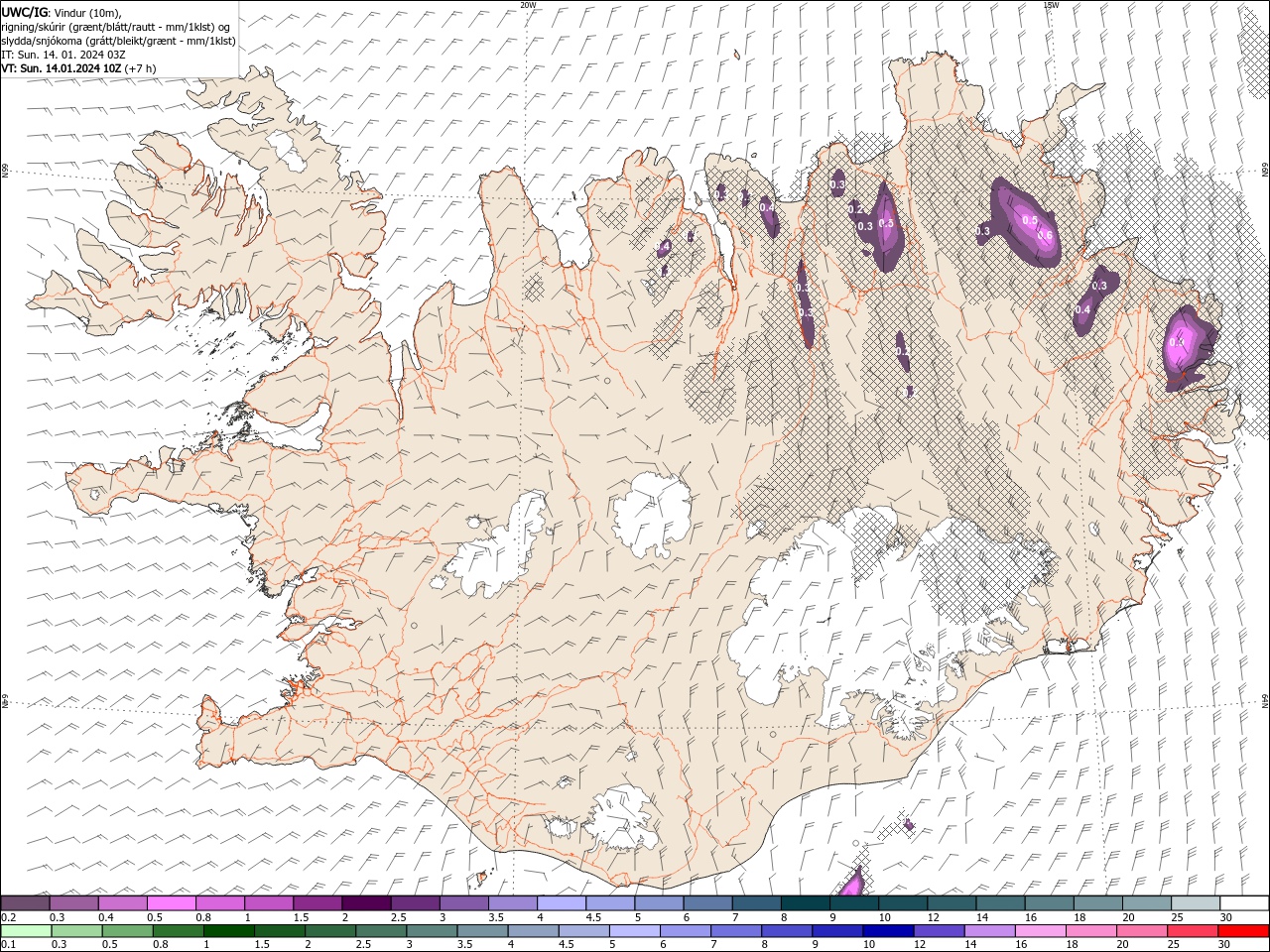
Task: Click the 'rigning/skúrir' description line
Action: pyautogui.click(x=117, y=27)
